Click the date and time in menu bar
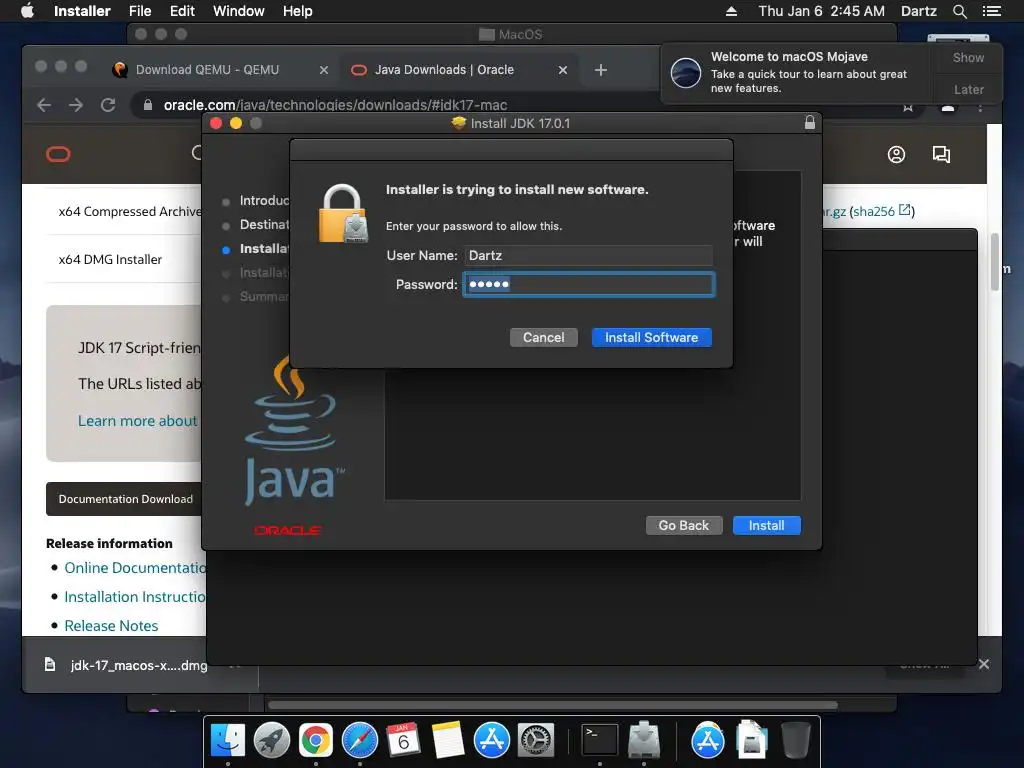 pyautogui.click(x=821, y=11)
